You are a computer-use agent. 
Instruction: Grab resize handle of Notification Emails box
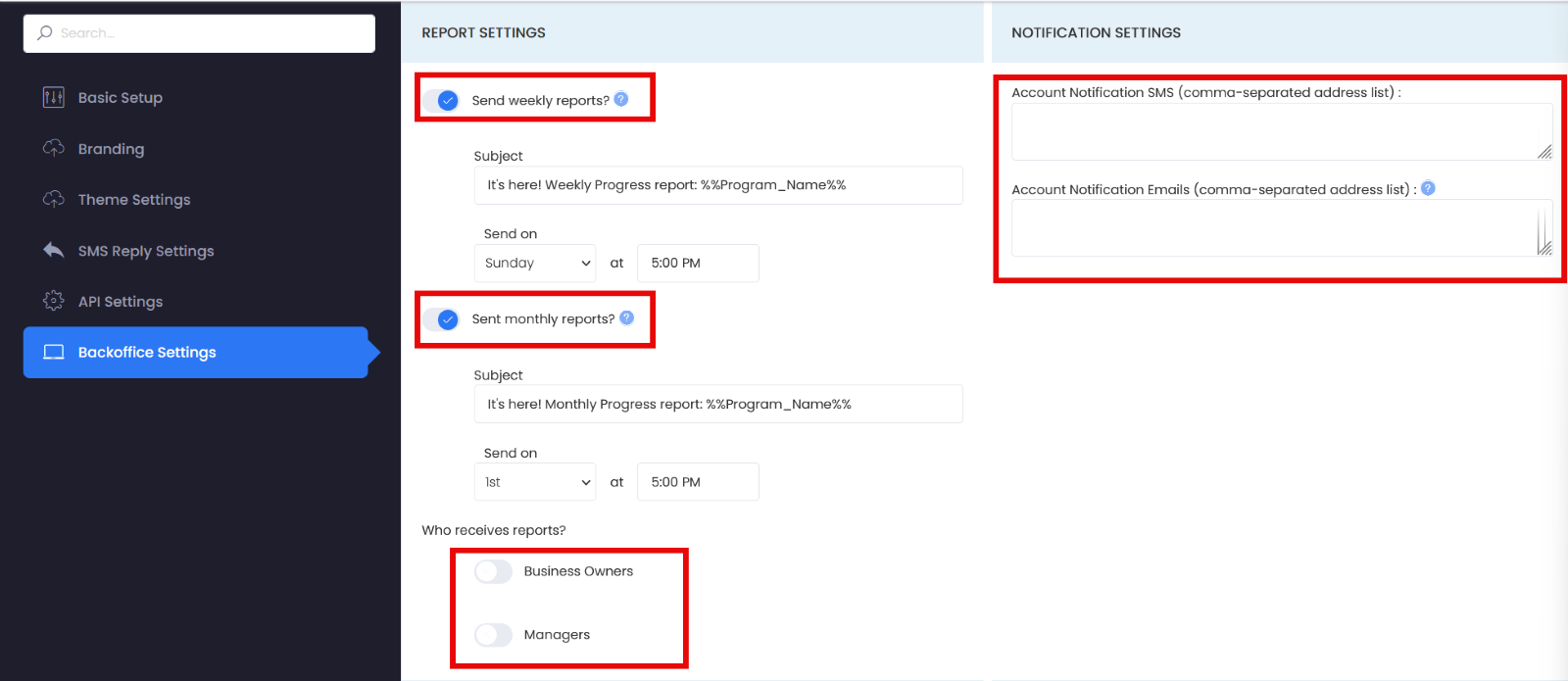point(1544,248)
